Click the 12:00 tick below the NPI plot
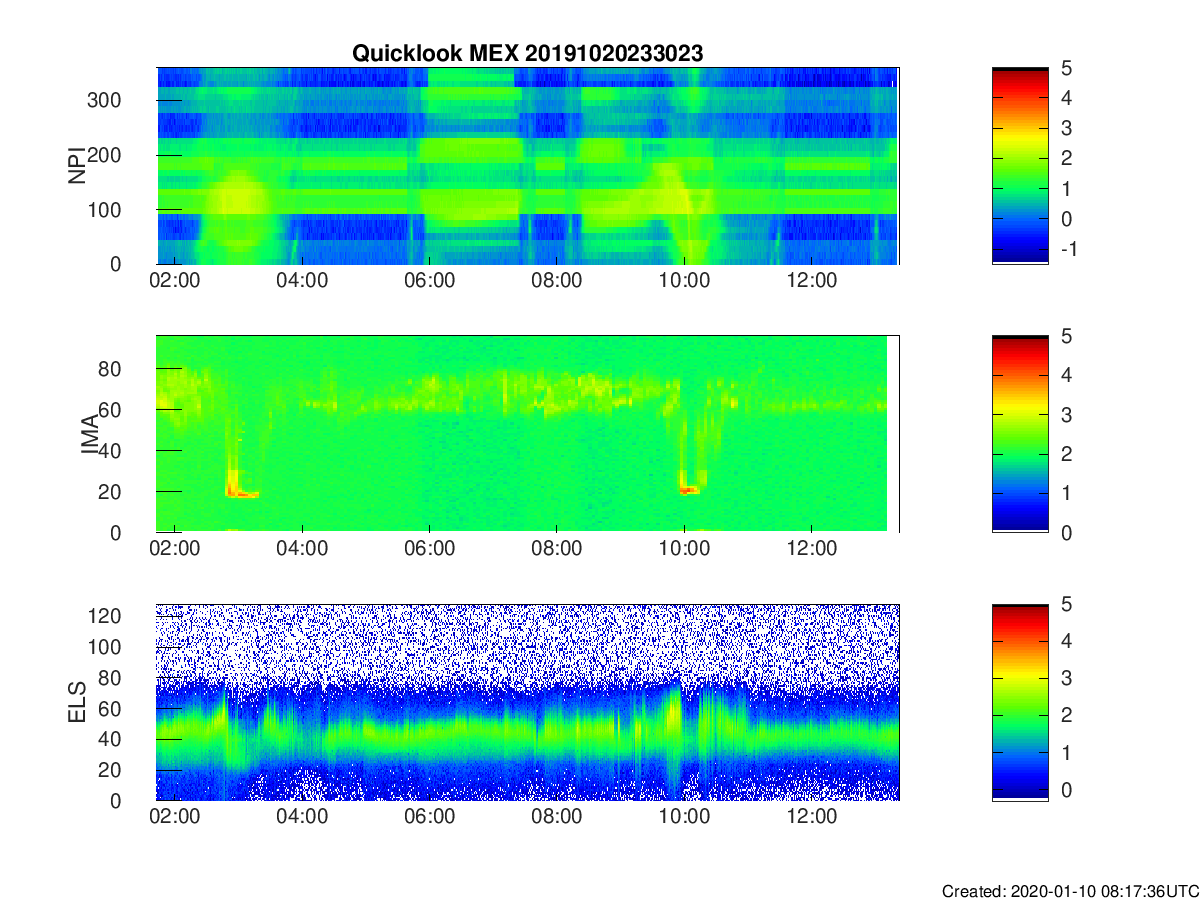 [812, 282]
